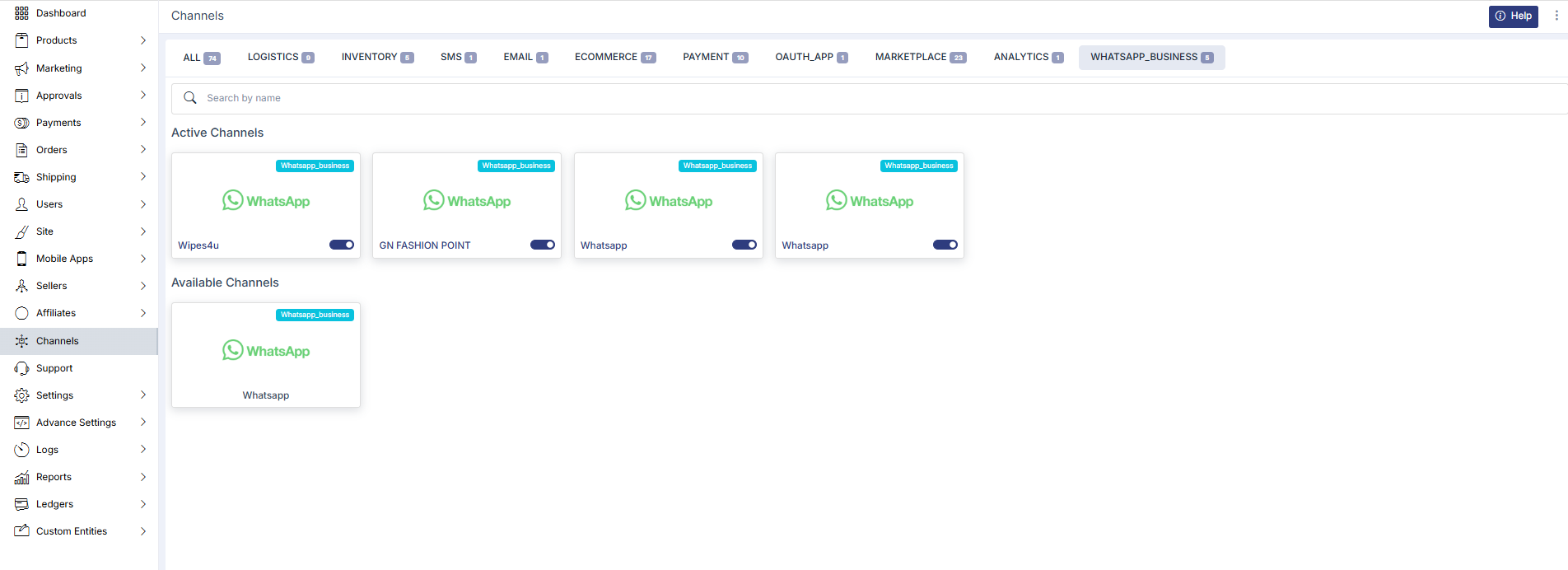Click the search magnifier icon
Image resolution: width=1568 pixels, height=570 pixels.
point(190,98)
